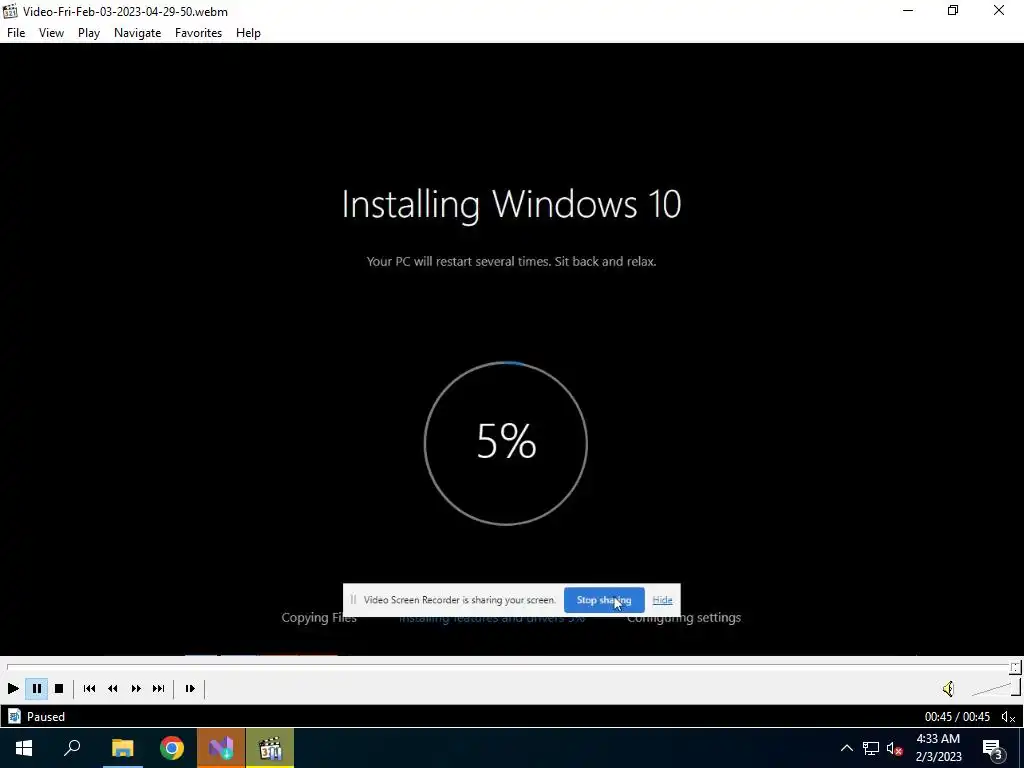This screenshot has height=768, width=1024.
Task: Click the system volume tray icon
Action: pyautogui.click(x=895, y=748)
